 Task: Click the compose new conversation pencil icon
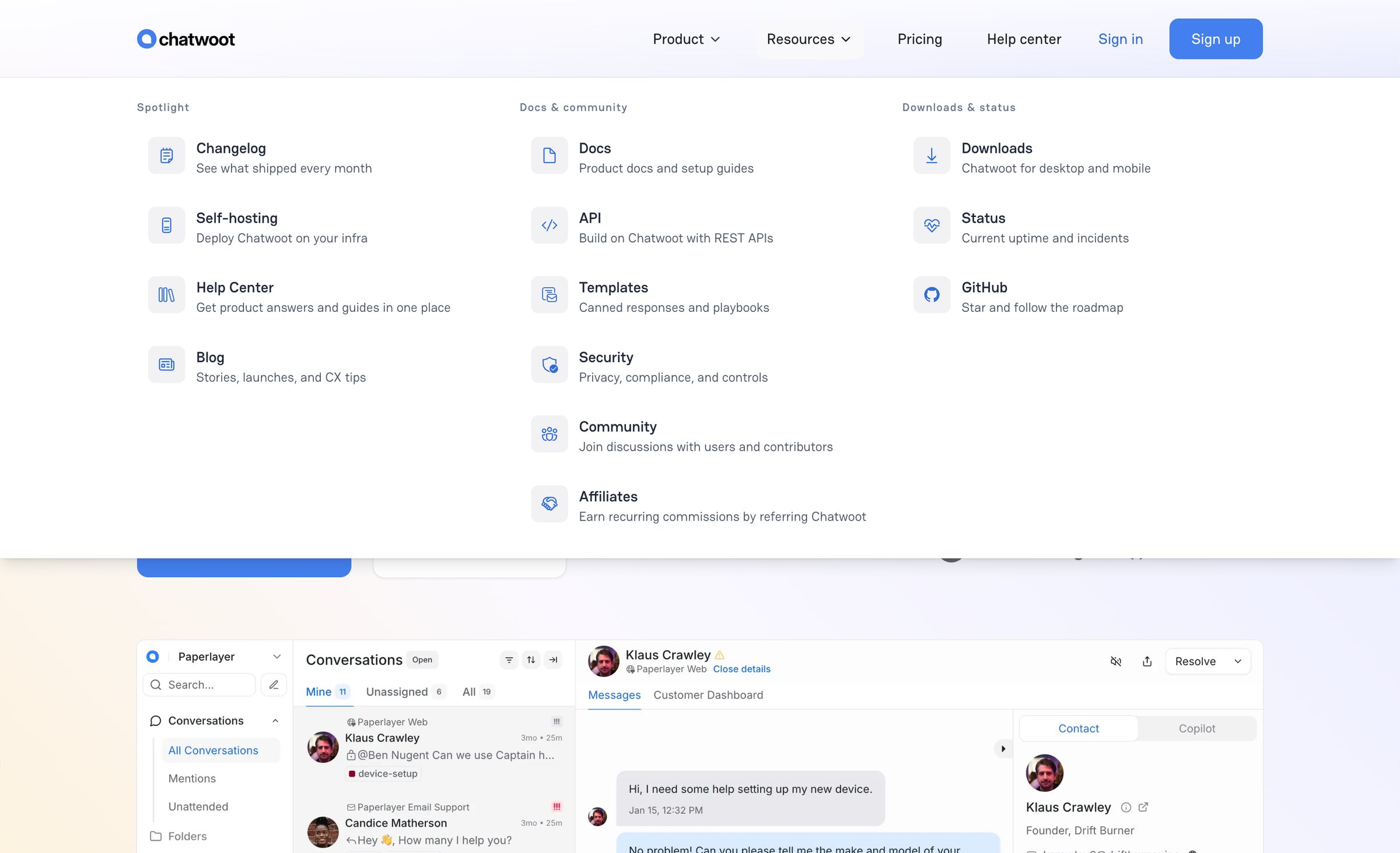[274, 684]
